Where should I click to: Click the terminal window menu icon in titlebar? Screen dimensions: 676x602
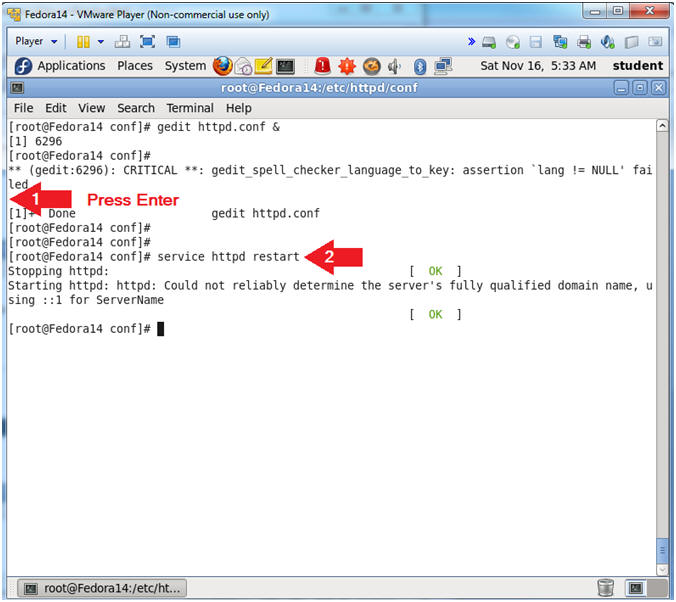point(17,88)
